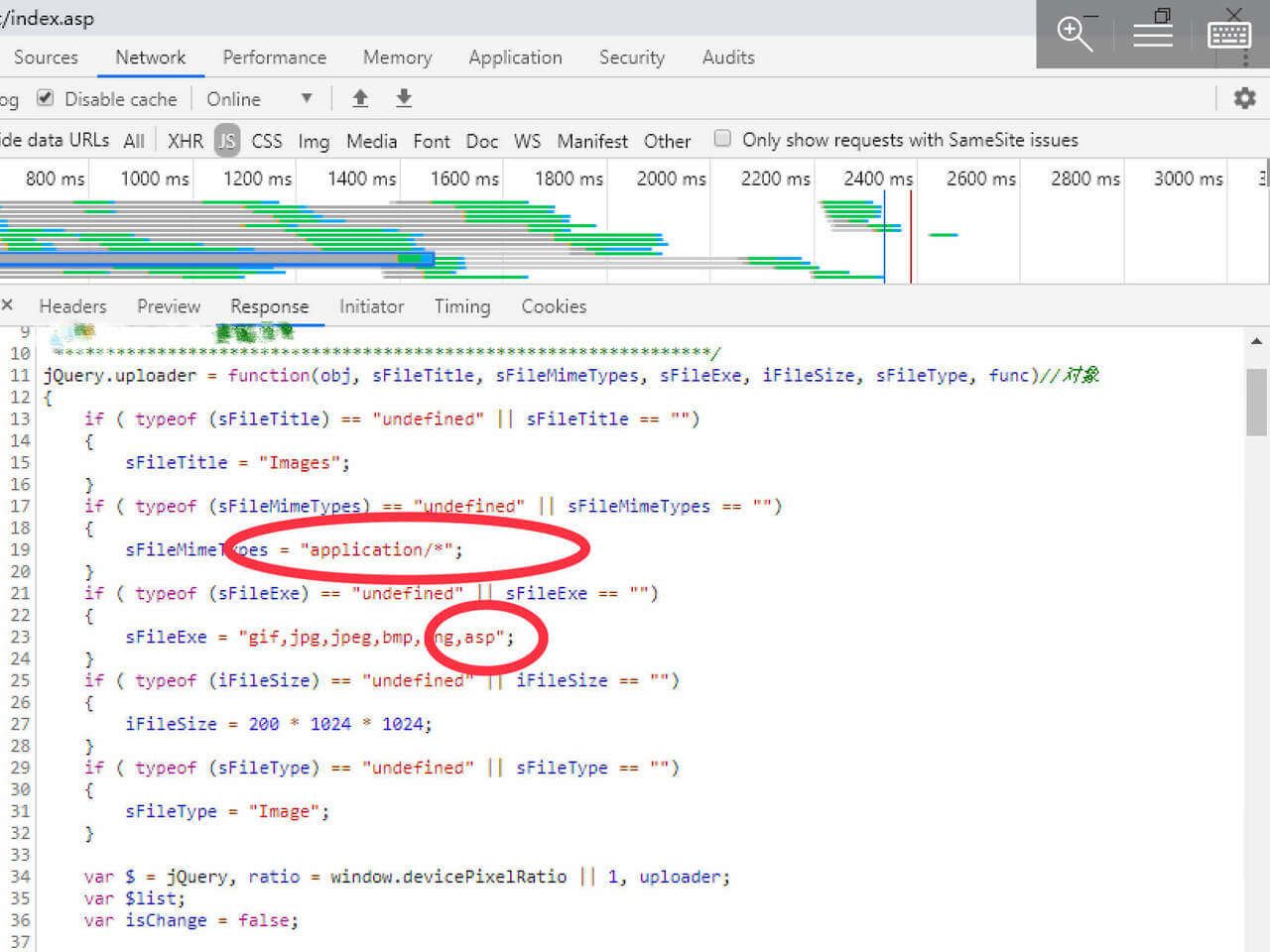Click the "application/*" string on line 19
Image resolution: width=1270 pixels, height=952 pixels.
point(377,549)
